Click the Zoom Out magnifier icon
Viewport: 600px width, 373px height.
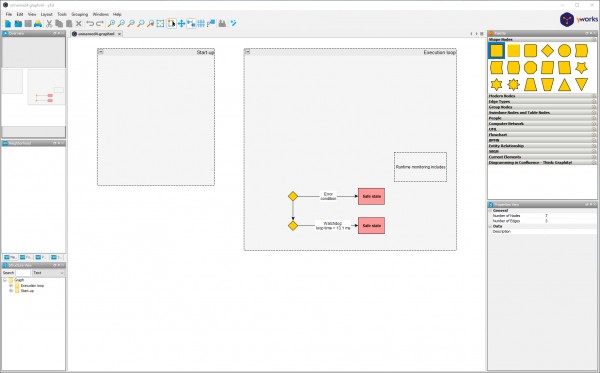(121, 24)
